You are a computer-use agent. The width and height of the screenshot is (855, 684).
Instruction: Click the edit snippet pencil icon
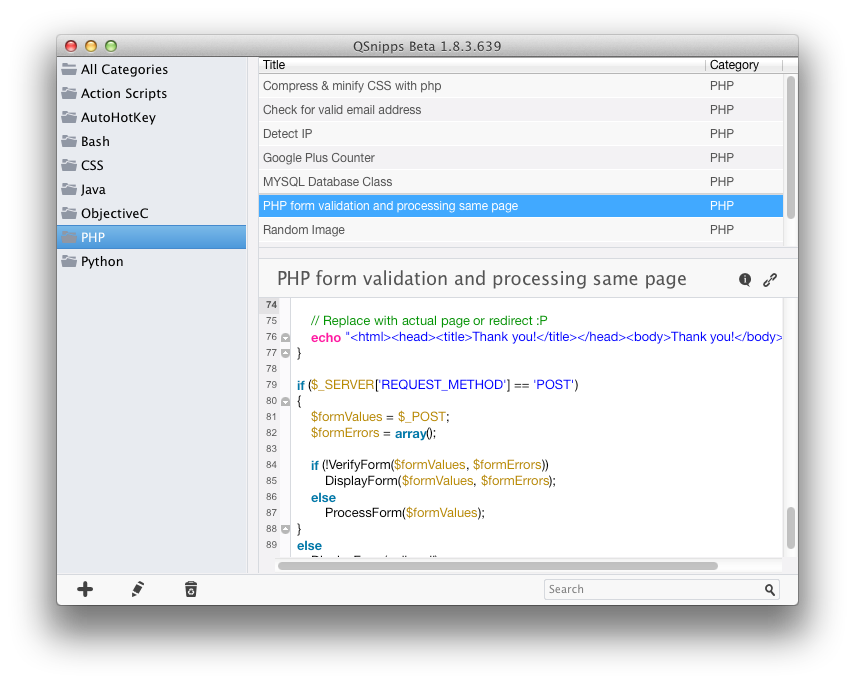(x=138, y=589)
